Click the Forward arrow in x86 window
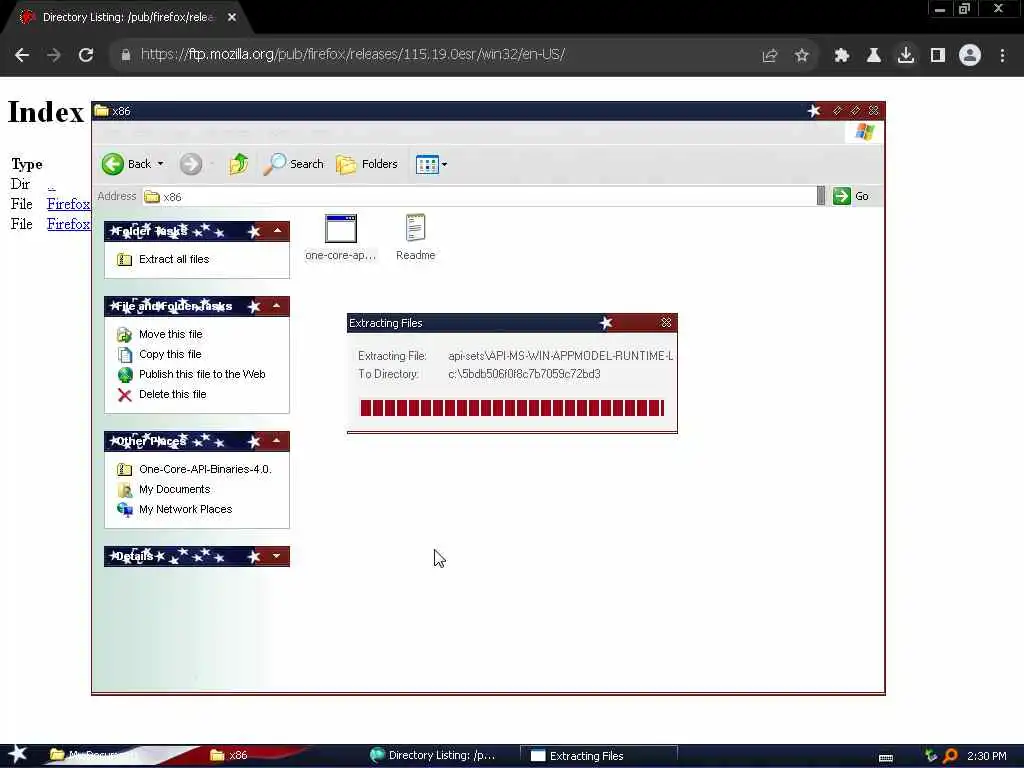 (191, 164)
